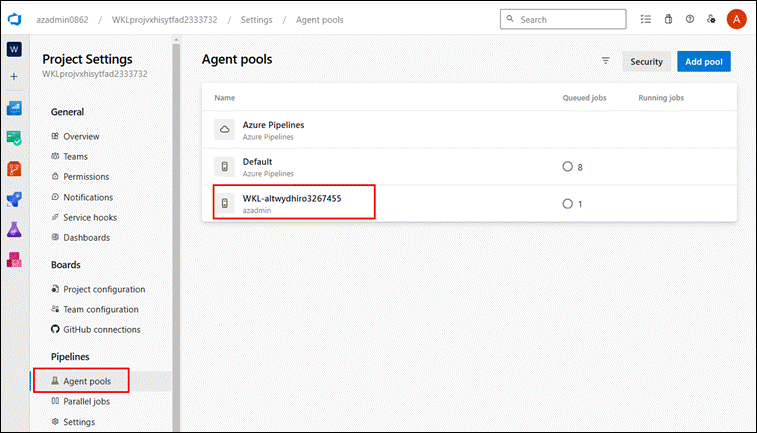
Task: Open the Artifacts hub icon in sidebar
Action: click(14, 260)
